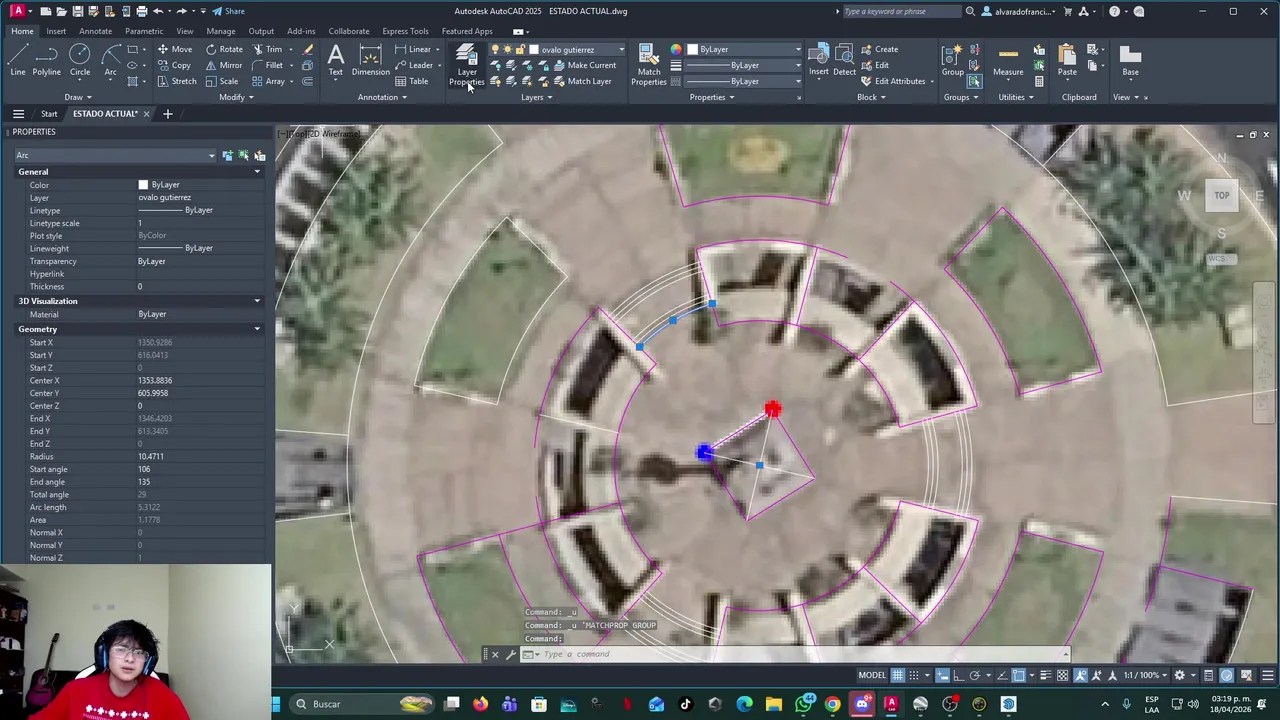The image size is (1280, 720).
Task: Open the Insert ribbon tab
Action: 56,31
